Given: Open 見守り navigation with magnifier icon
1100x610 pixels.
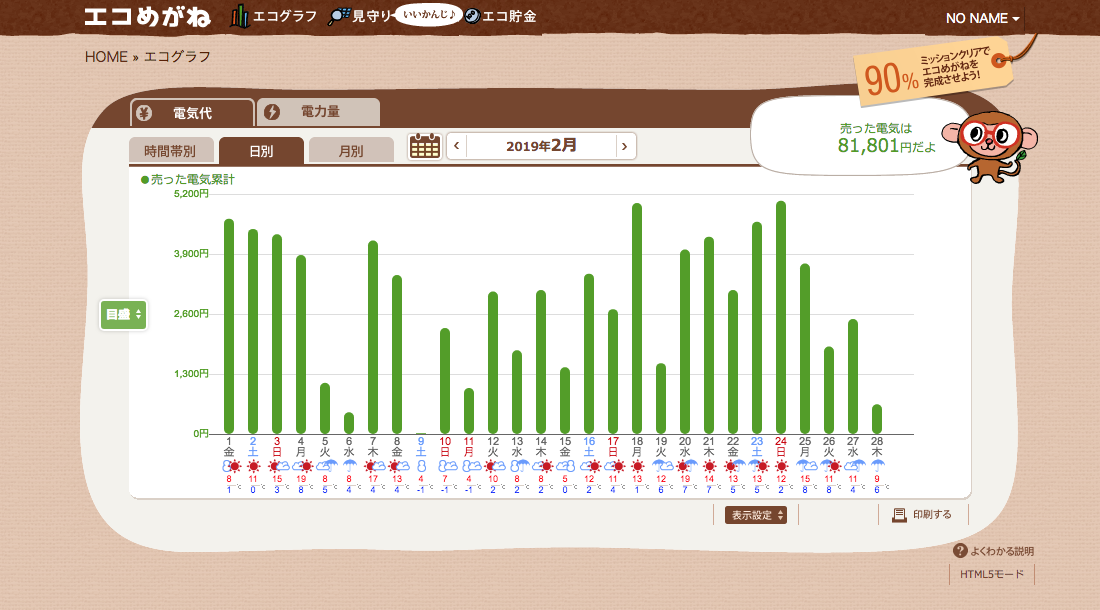Looking at the screenshot, I should pyautogui.click(x=360, y=16).
